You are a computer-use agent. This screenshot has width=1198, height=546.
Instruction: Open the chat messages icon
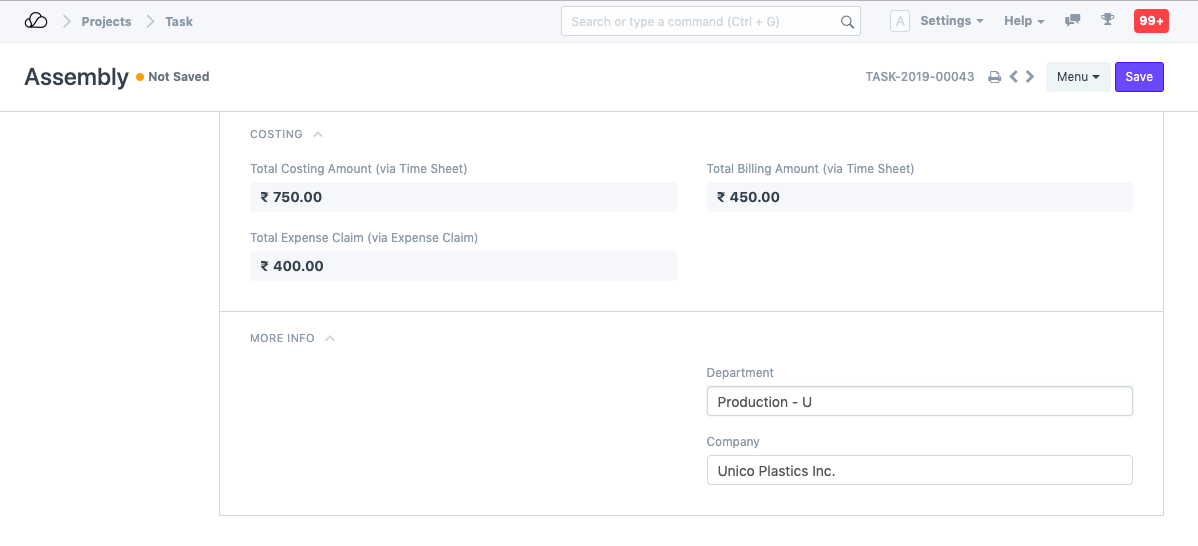click(x=1073, y=20)
